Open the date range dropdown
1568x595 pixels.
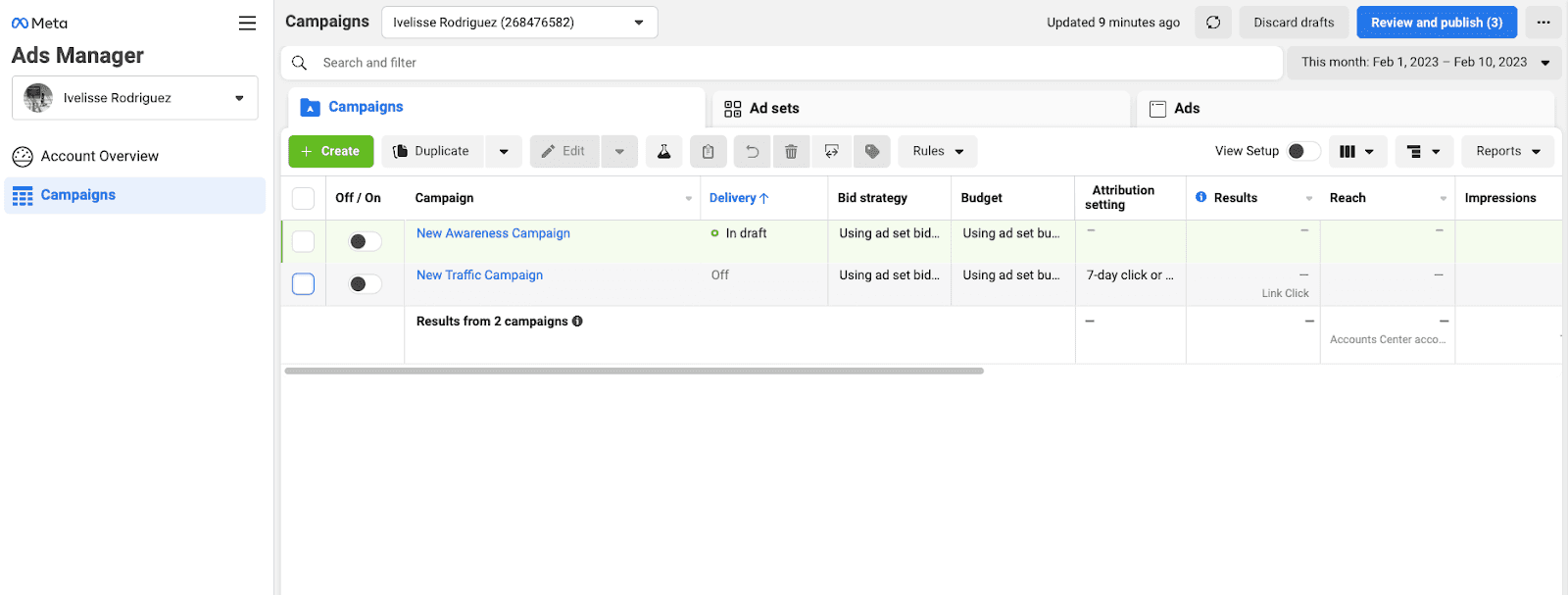1424,63
